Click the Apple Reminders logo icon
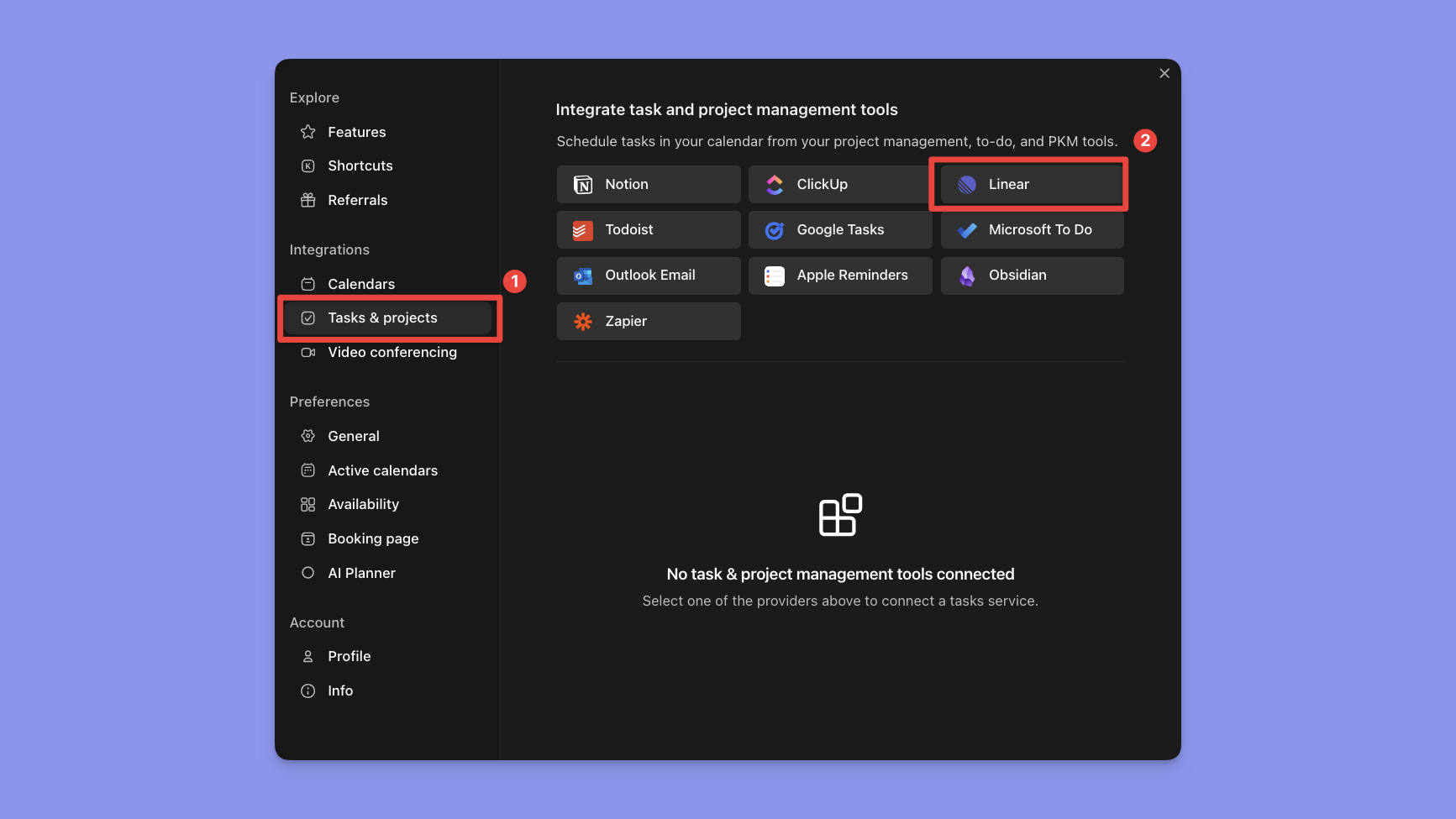The width and height of the screenshot is (1456, 819). point(775,276)
